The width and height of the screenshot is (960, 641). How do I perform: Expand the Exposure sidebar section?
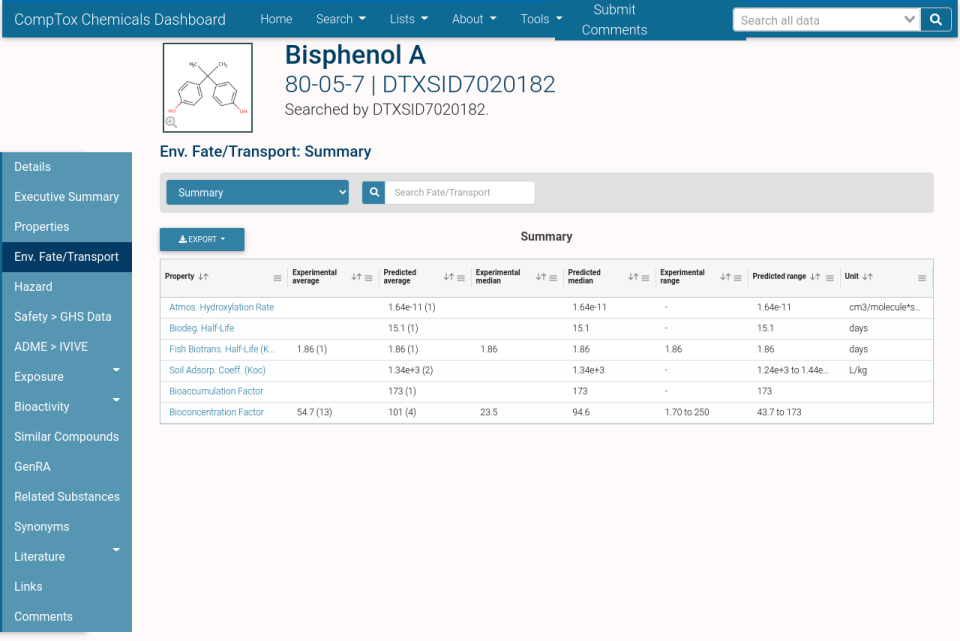point(116,370)
